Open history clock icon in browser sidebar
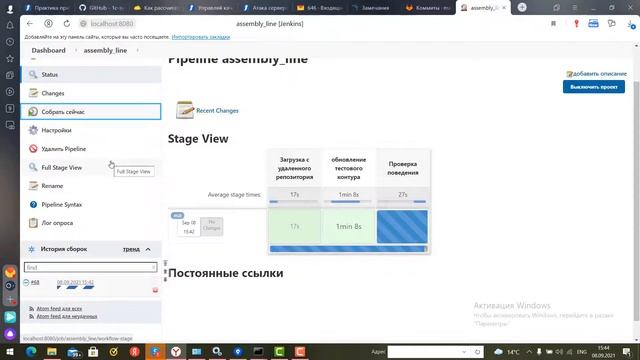The width and height of the screenshot is (640, 360). 10,42
